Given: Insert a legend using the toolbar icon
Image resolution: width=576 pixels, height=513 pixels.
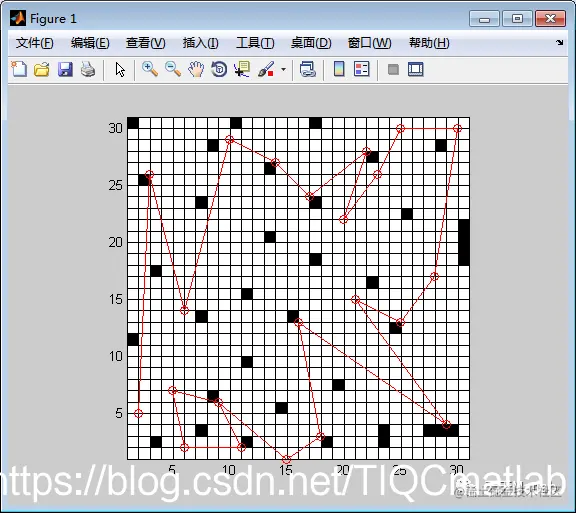Looking at the screenshot, I should (x=361, y=69).
